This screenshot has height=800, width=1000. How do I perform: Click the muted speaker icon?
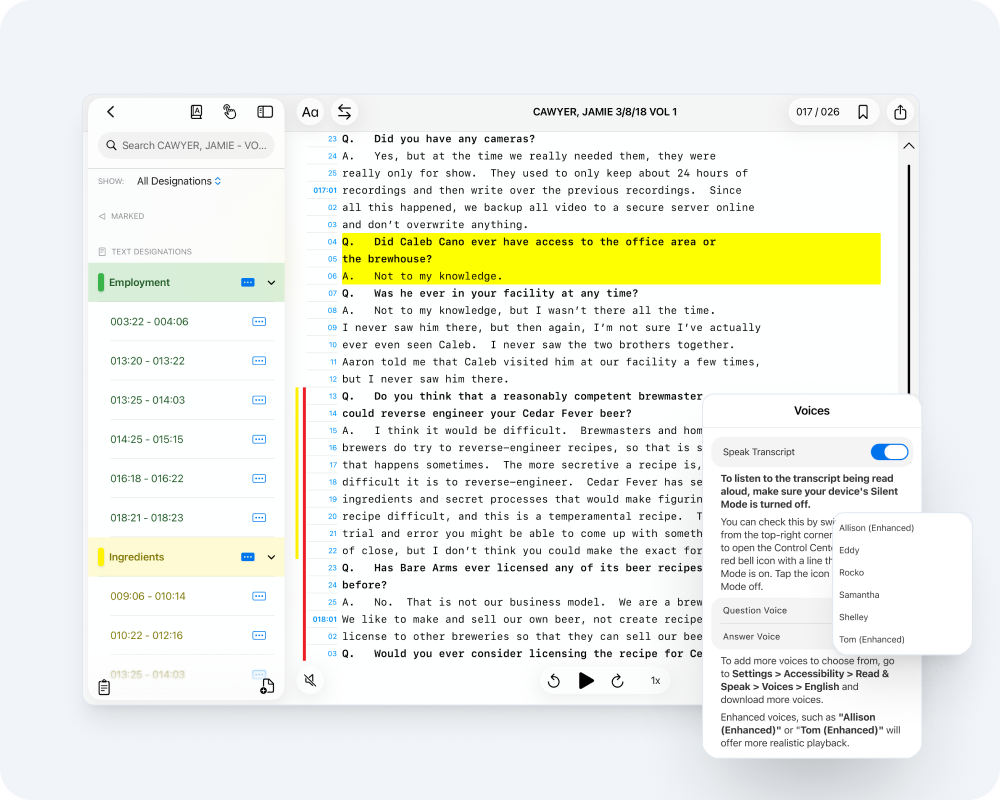coord(311,680)
